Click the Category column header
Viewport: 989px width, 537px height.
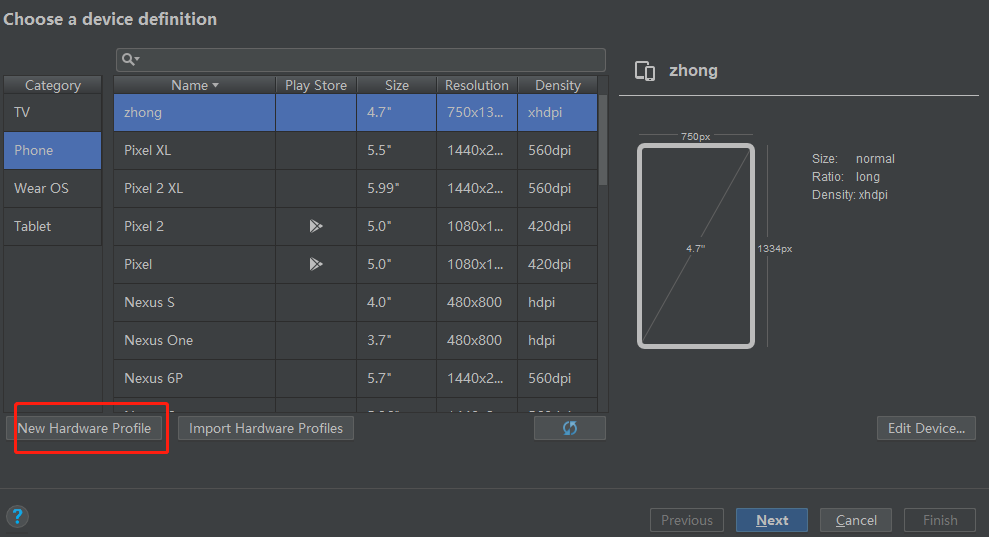coord(52,85)
